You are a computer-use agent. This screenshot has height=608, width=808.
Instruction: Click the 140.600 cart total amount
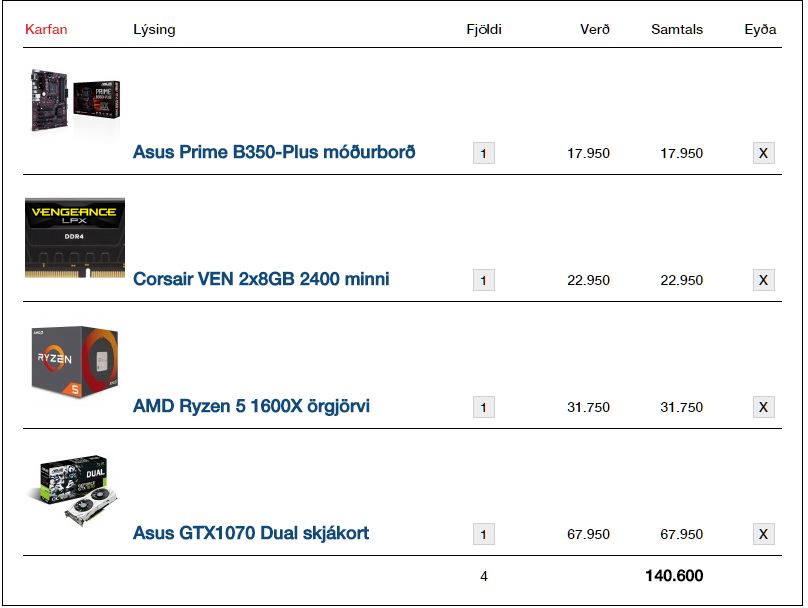(674, 576)
